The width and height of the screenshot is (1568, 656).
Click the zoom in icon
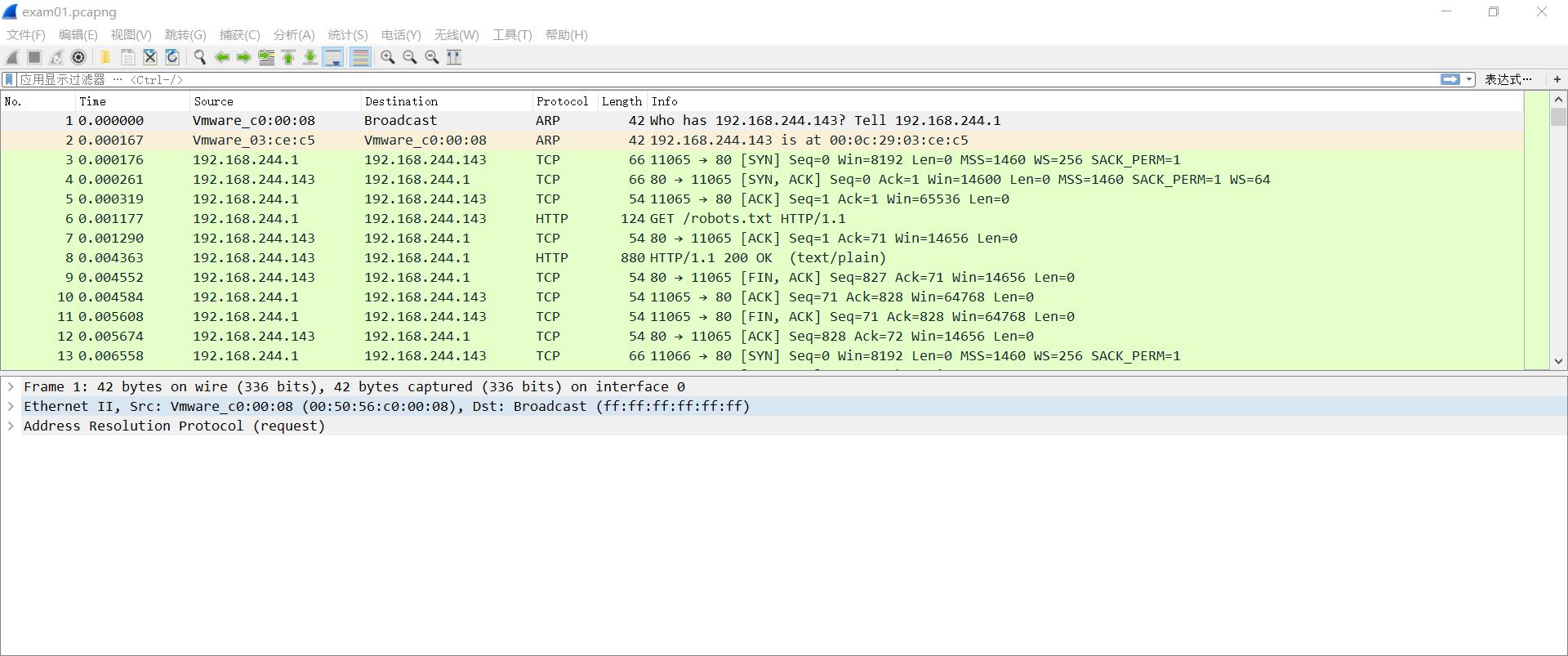tap(388, 57)
